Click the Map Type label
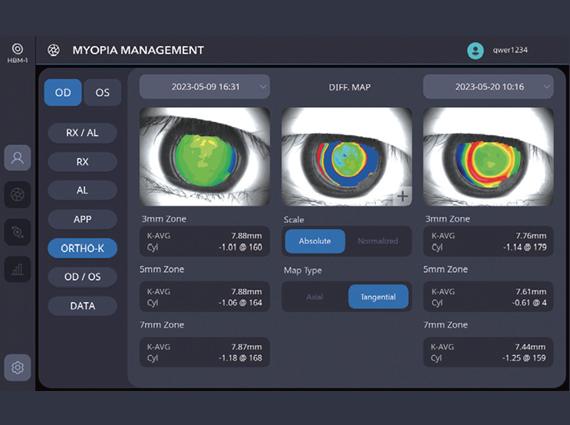 click(302, 270)
